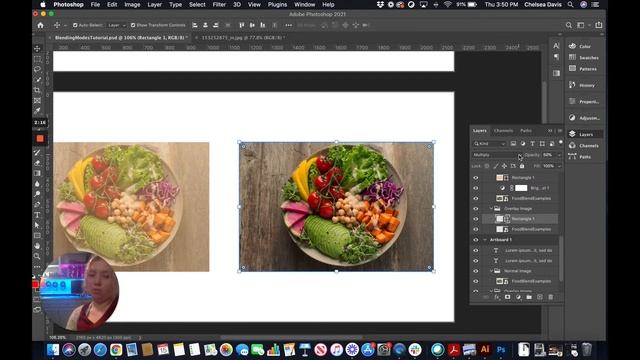Viewport: 640px width, 360px height.
Task: Click the Search magnifier in options bar
Action: click(x=569, y=25)
